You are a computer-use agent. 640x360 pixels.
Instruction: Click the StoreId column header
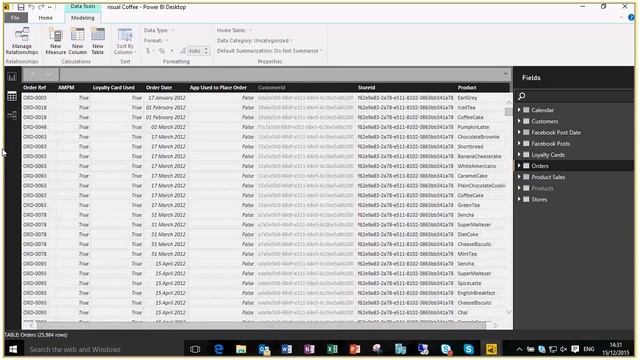coord(367,87)
